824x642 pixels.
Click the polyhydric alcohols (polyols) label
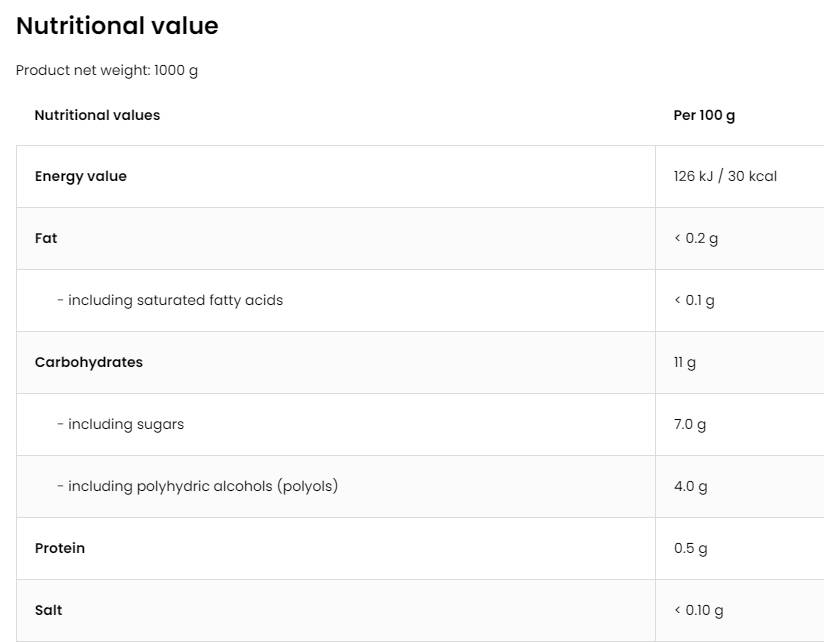pyautogui.click(x=198, y=486)
